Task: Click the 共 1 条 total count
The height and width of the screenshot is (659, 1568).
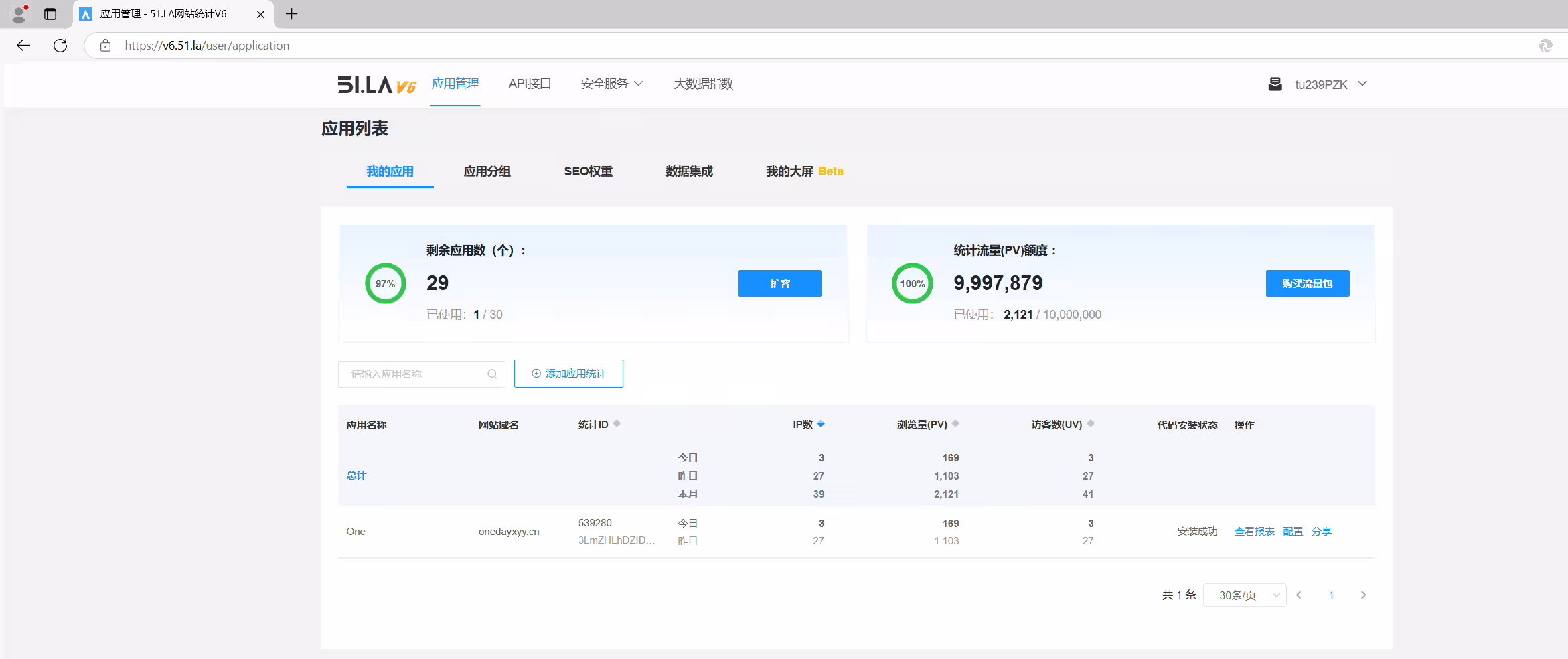Action: click(1179, 595)
